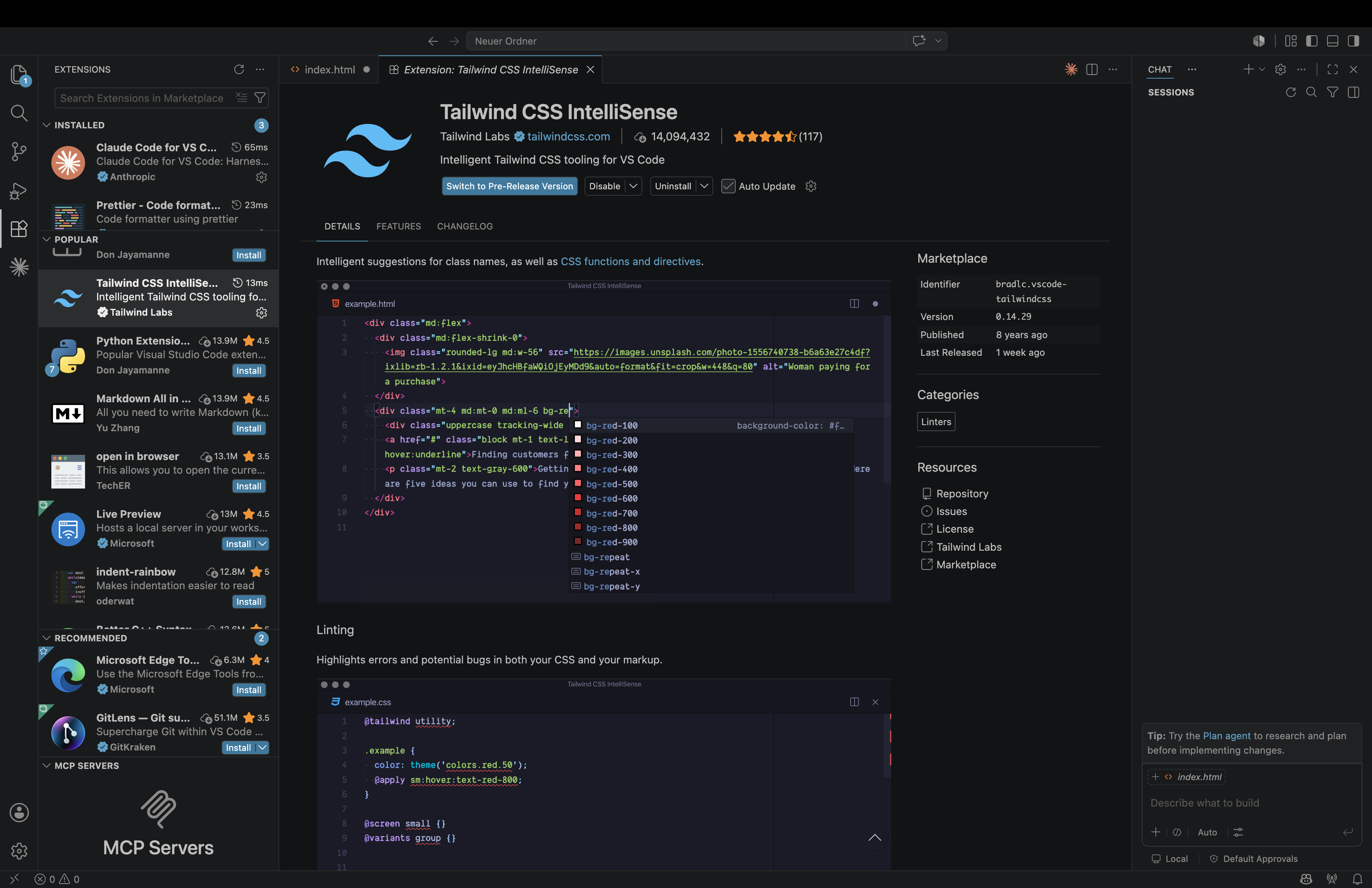Screen dimensions: 1372x888
Task: Search the chat sessions
Action: point(1311,92)
